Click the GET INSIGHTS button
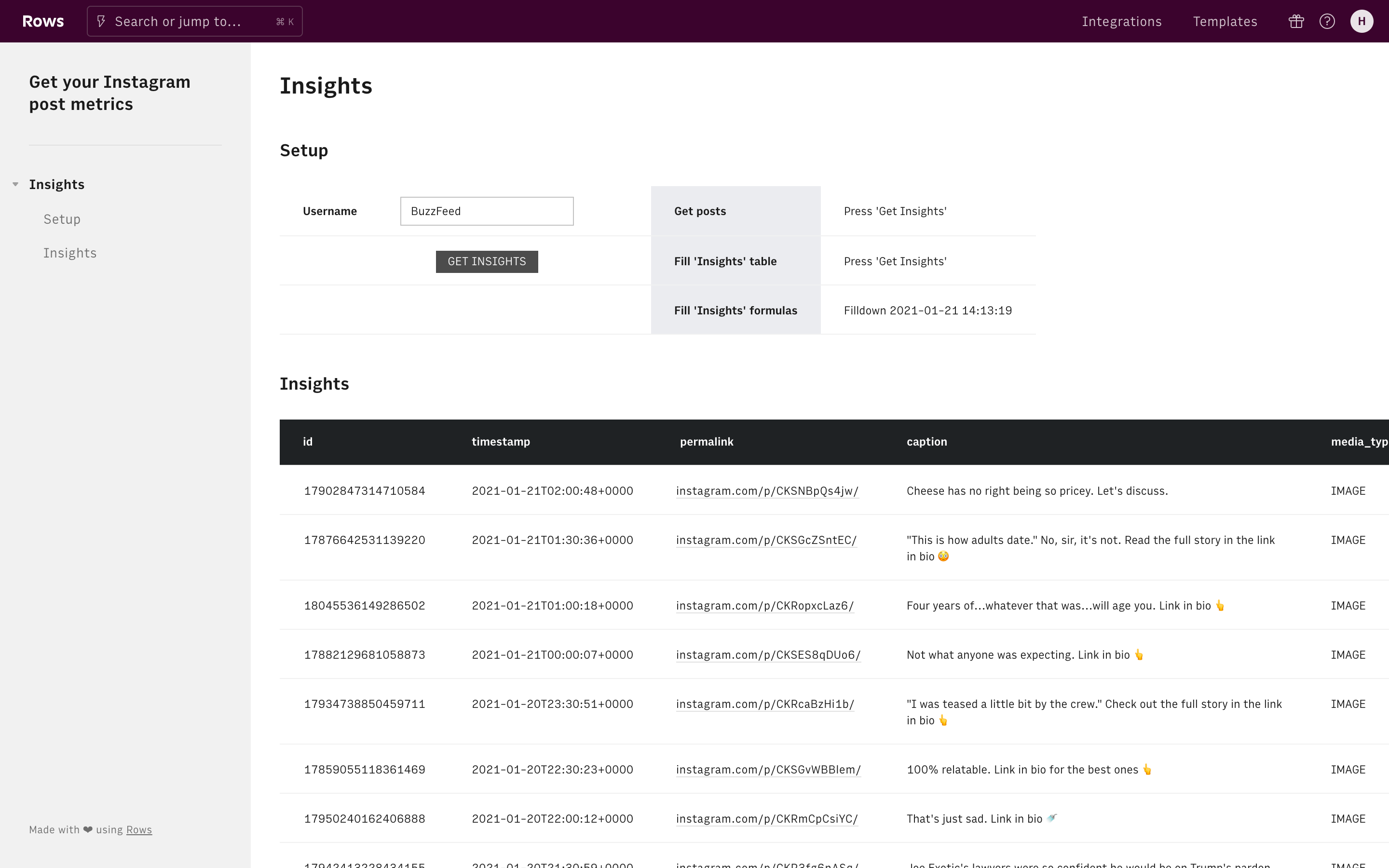This screenshot has height=868, width=1389. tap(487, 261)
